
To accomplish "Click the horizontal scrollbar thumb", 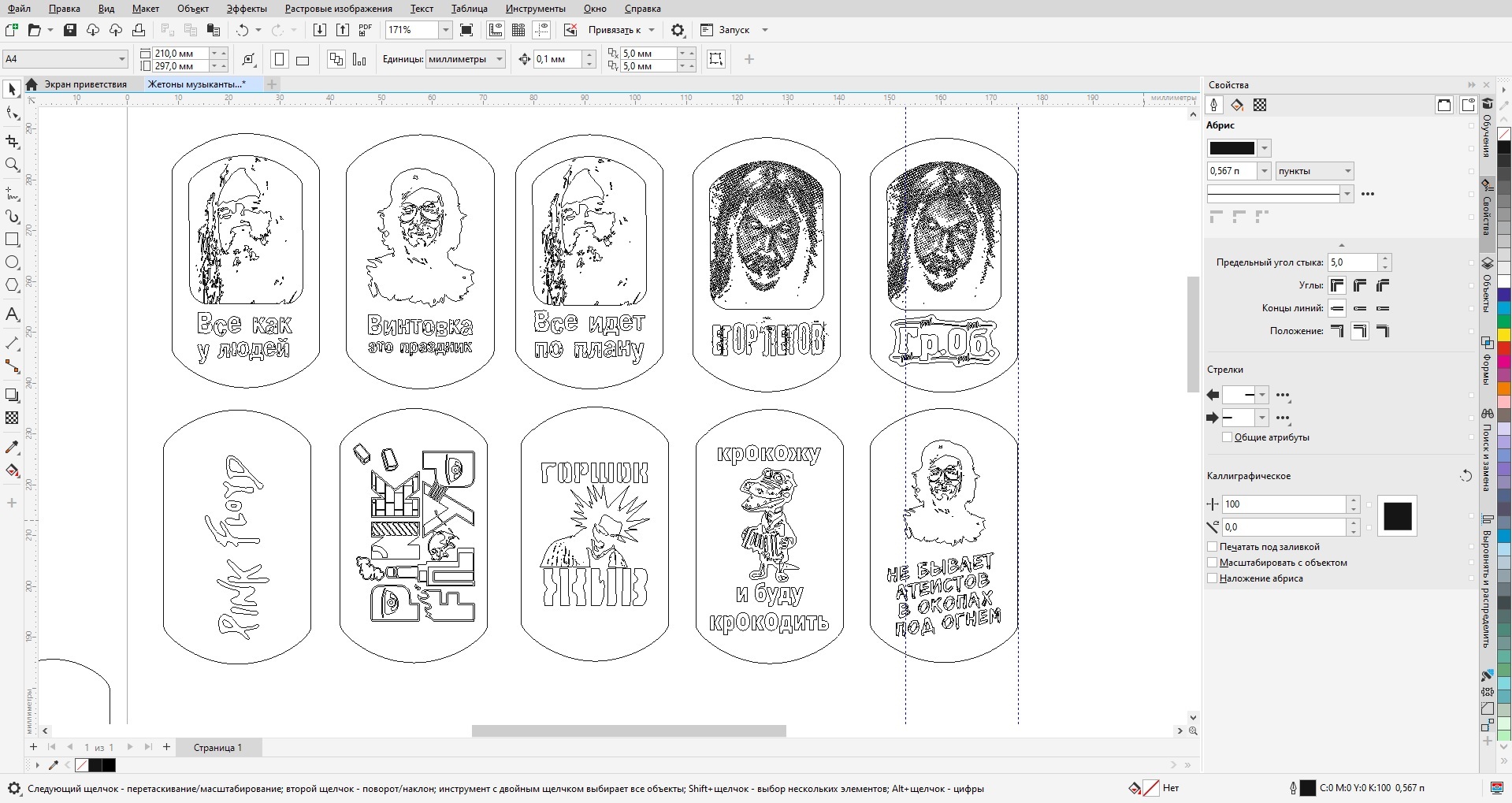I will coord(629,731).
